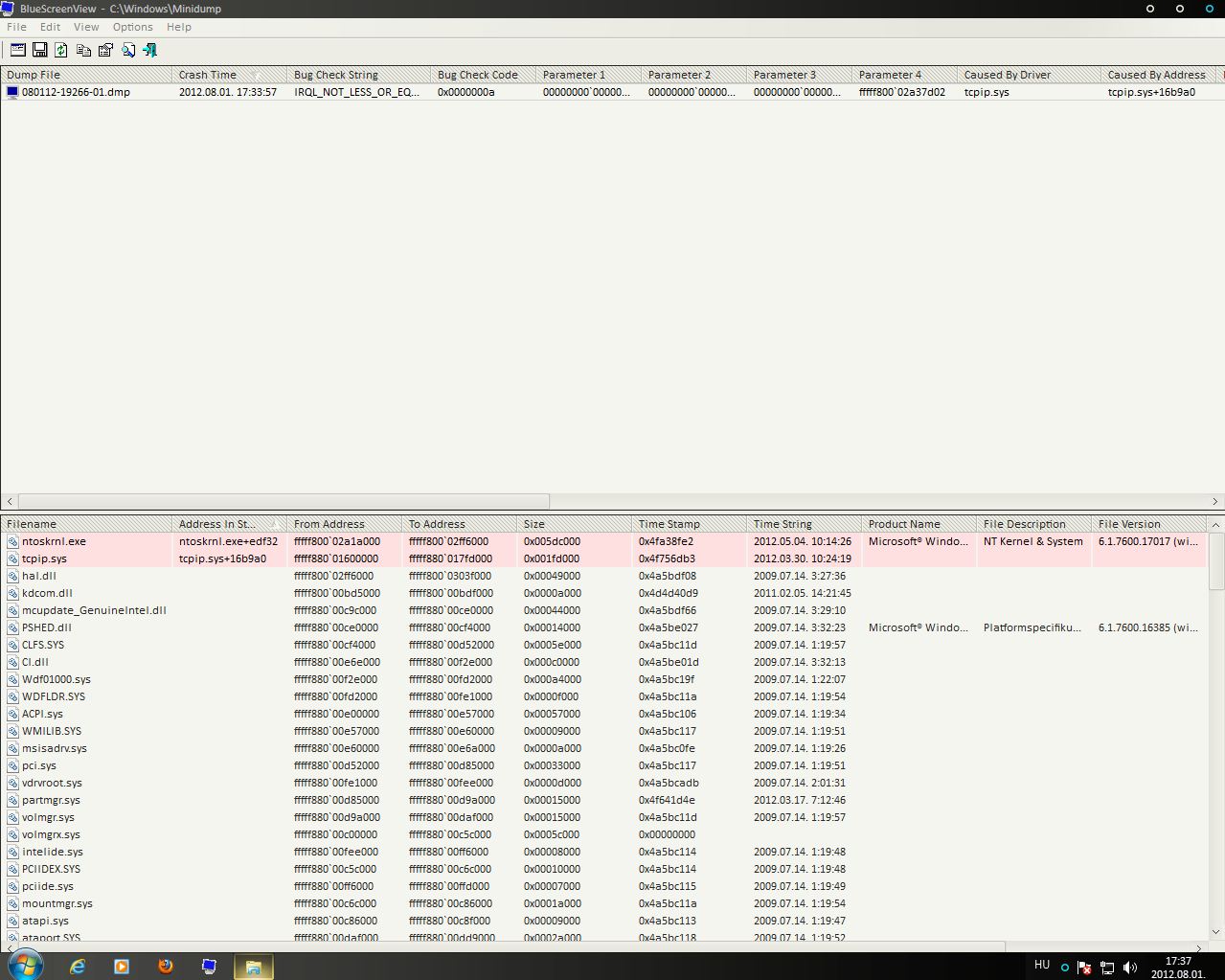Image resolution: width=1225 pixels, height=980 pixels.
Task: Open the Properties toolbar icon
Action: [105, 50]
